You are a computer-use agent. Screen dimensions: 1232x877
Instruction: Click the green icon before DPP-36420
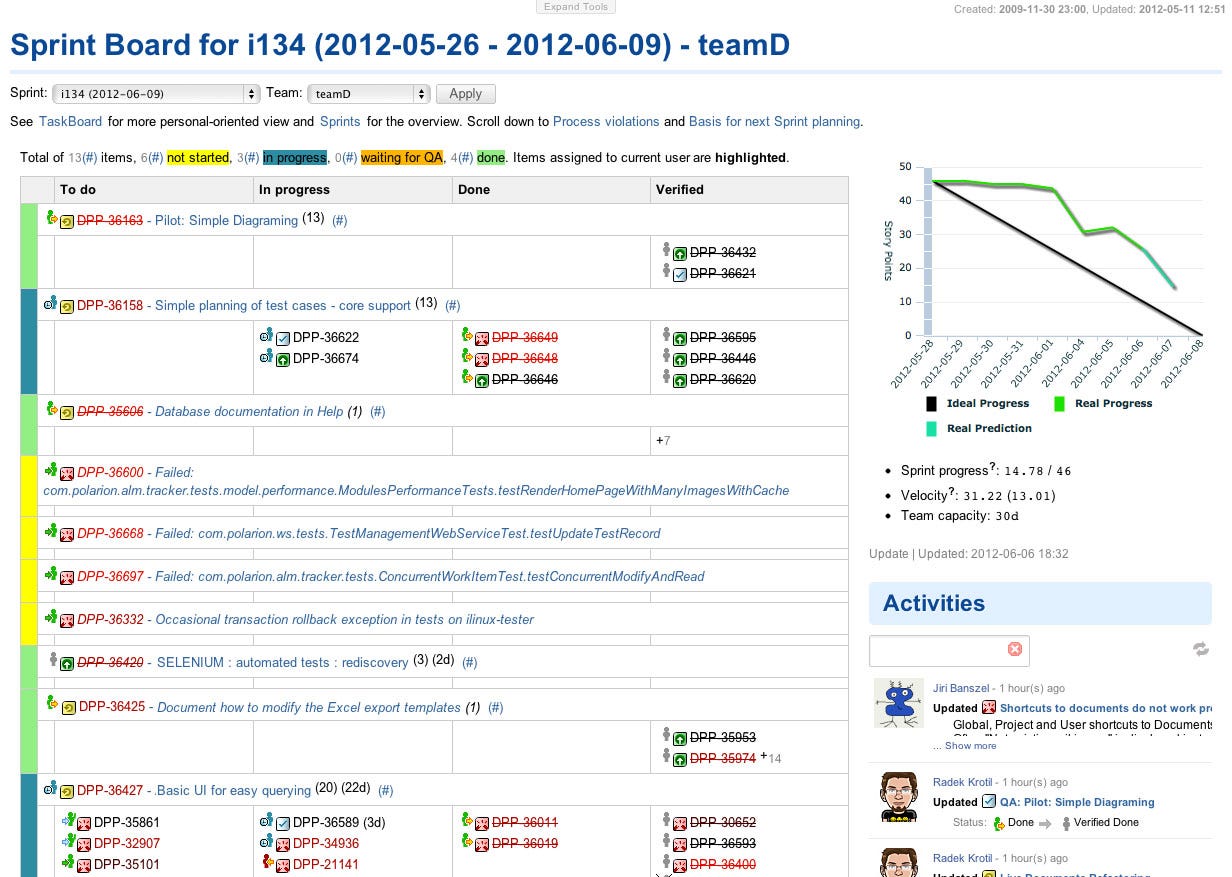pos(67,663)
